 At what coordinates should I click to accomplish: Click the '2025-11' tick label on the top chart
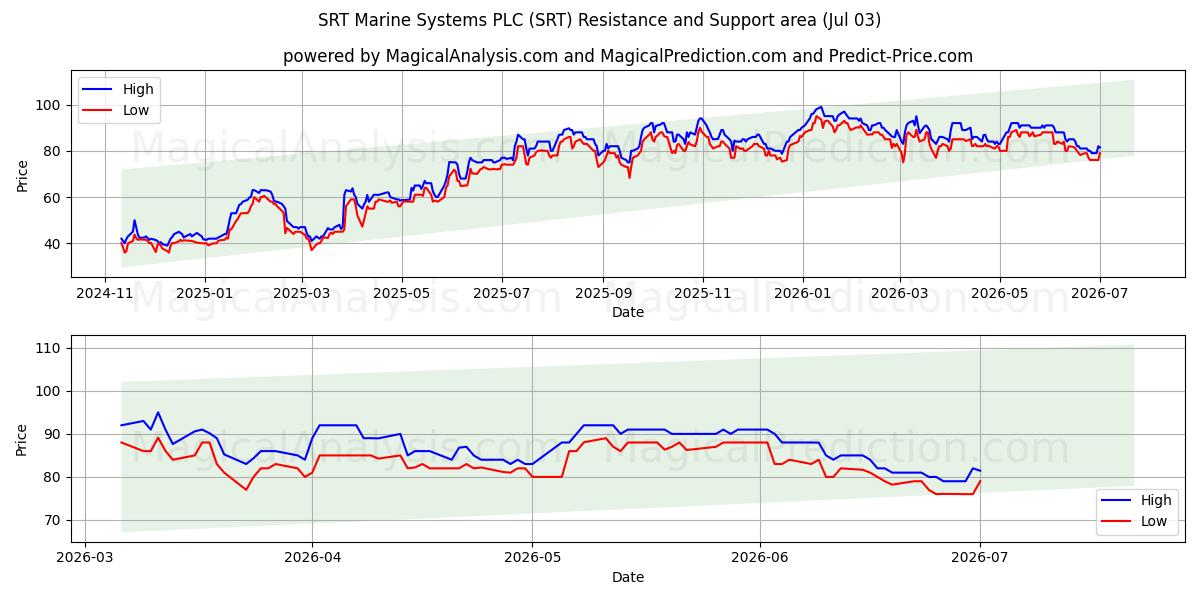[703, 294]
